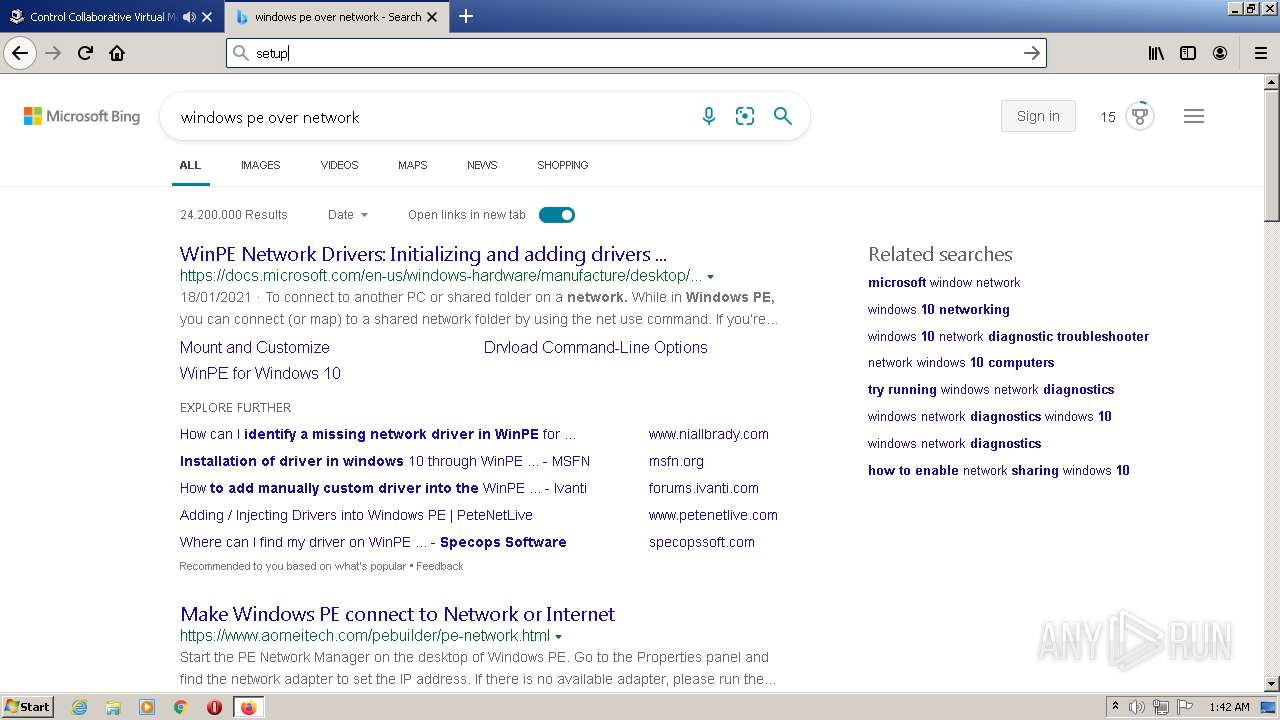Viewport: 1280px width, 720px height.
Task: Click the volume icon in system tray
Action: 1137,707
